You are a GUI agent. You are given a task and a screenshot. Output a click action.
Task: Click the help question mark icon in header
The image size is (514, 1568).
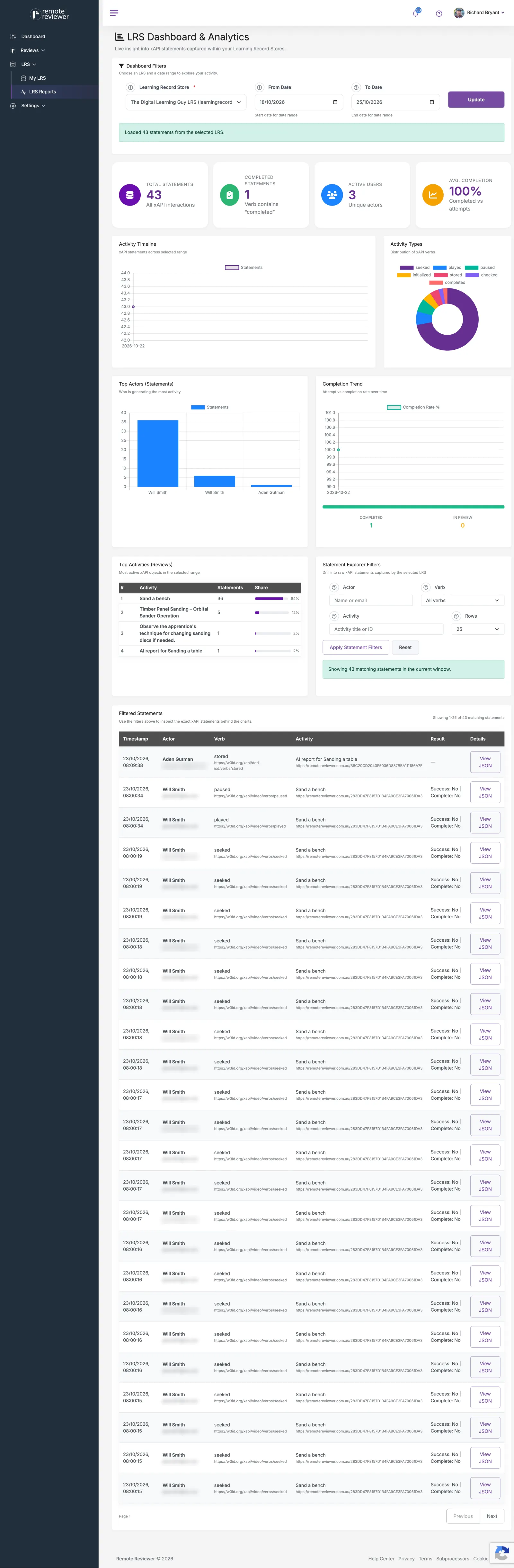(x=439, y=13)
